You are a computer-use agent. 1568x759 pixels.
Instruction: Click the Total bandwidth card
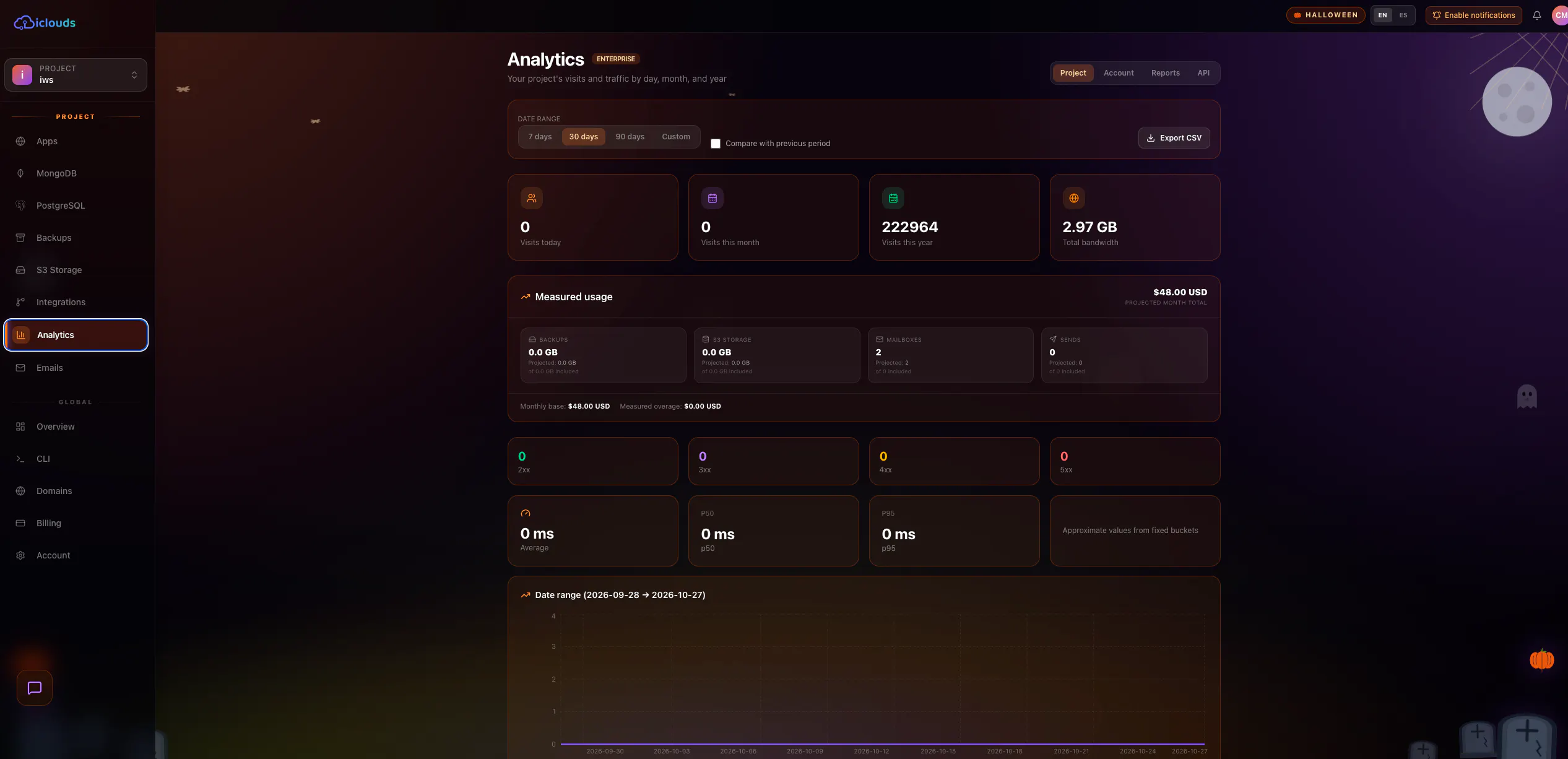point(1135,217)
